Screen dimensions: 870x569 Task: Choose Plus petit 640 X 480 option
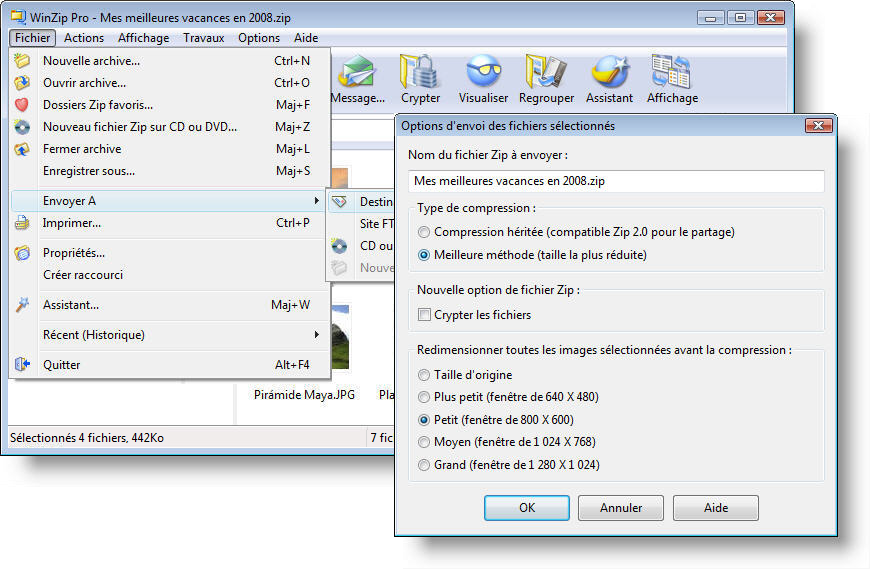pos(424,397)
